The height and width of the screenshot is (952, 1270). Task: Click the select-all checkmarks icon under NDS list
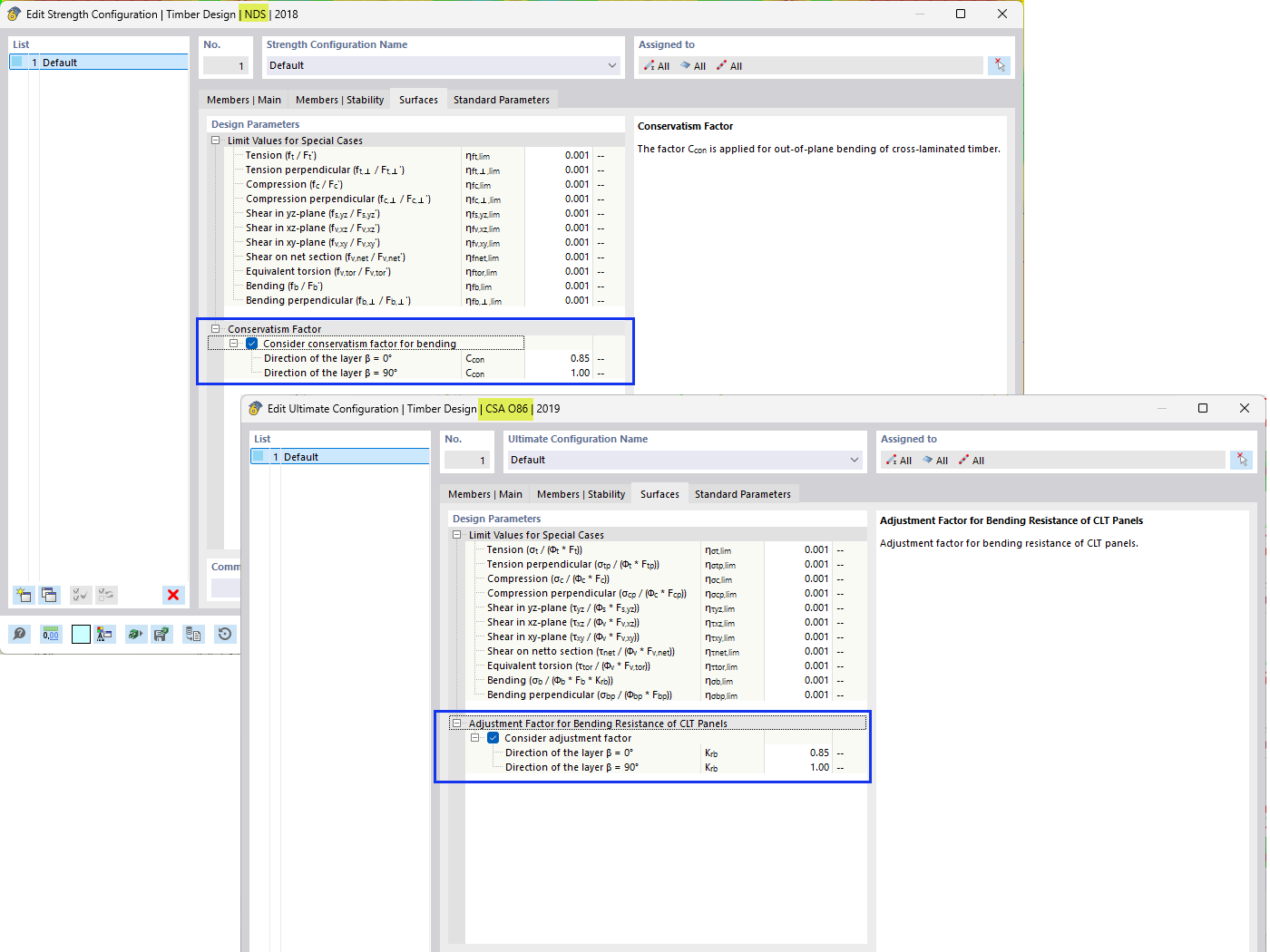pos(80,595)
